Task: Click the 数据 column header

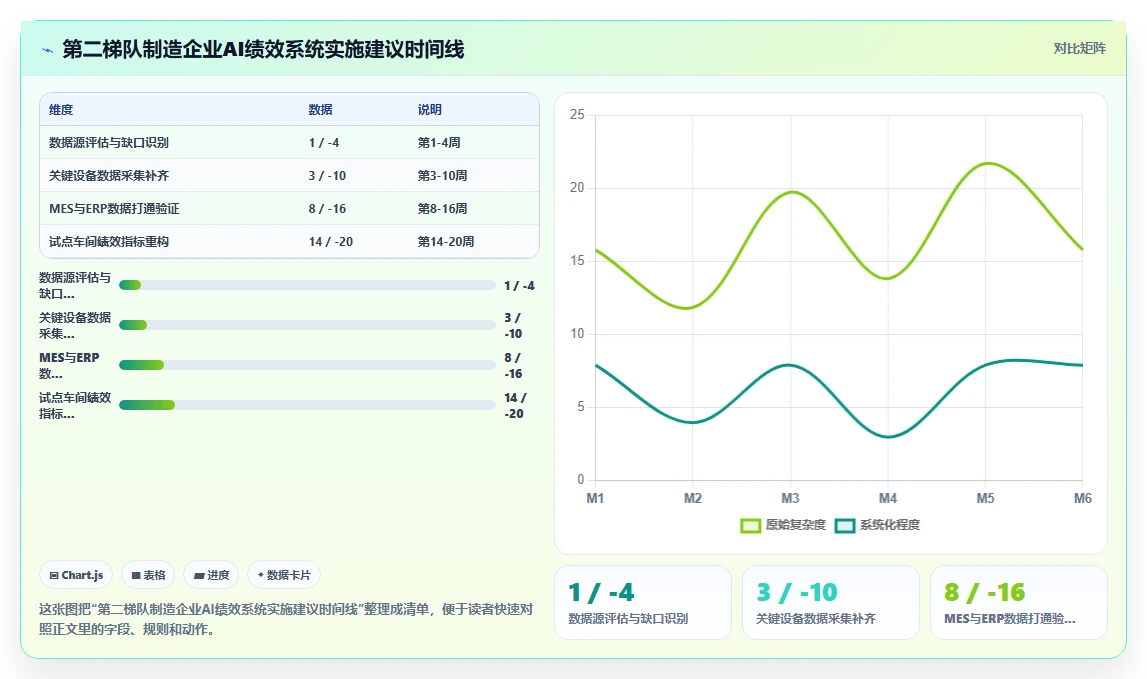Action: pos(320,110)
